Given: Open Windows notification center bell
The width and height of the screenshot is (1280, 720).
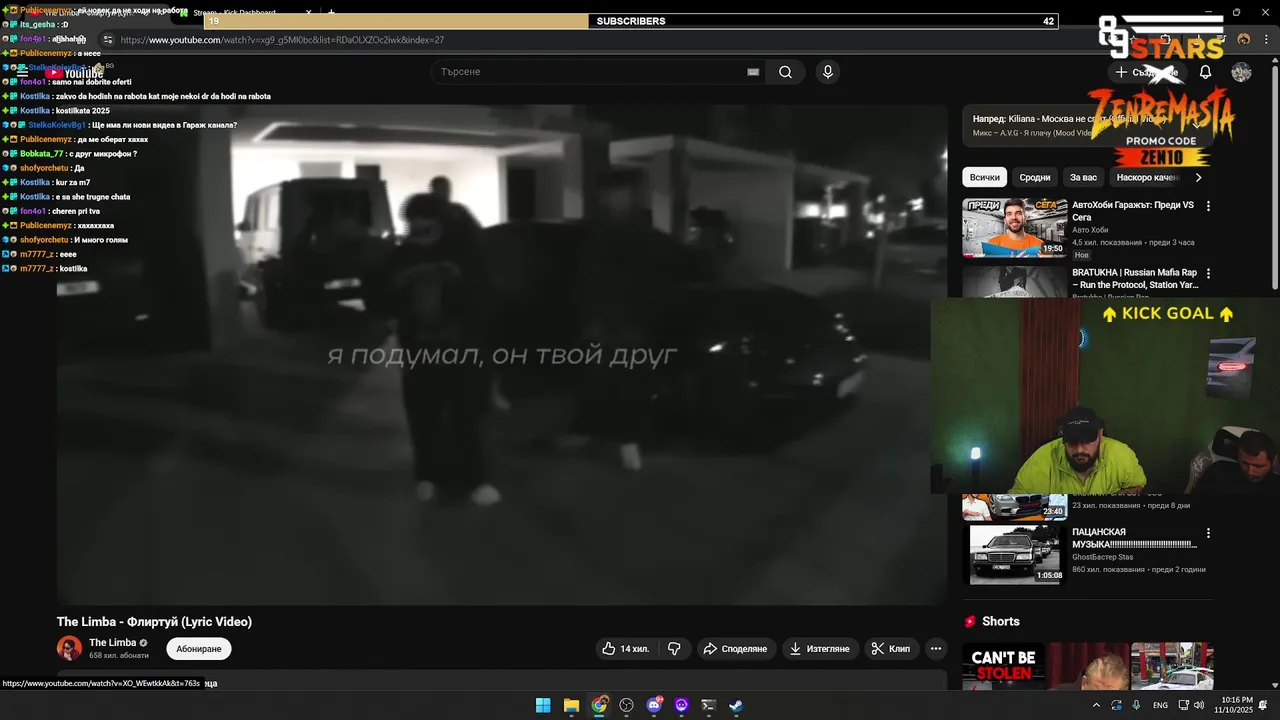Looking at the screenshot, I should 1263,705.
